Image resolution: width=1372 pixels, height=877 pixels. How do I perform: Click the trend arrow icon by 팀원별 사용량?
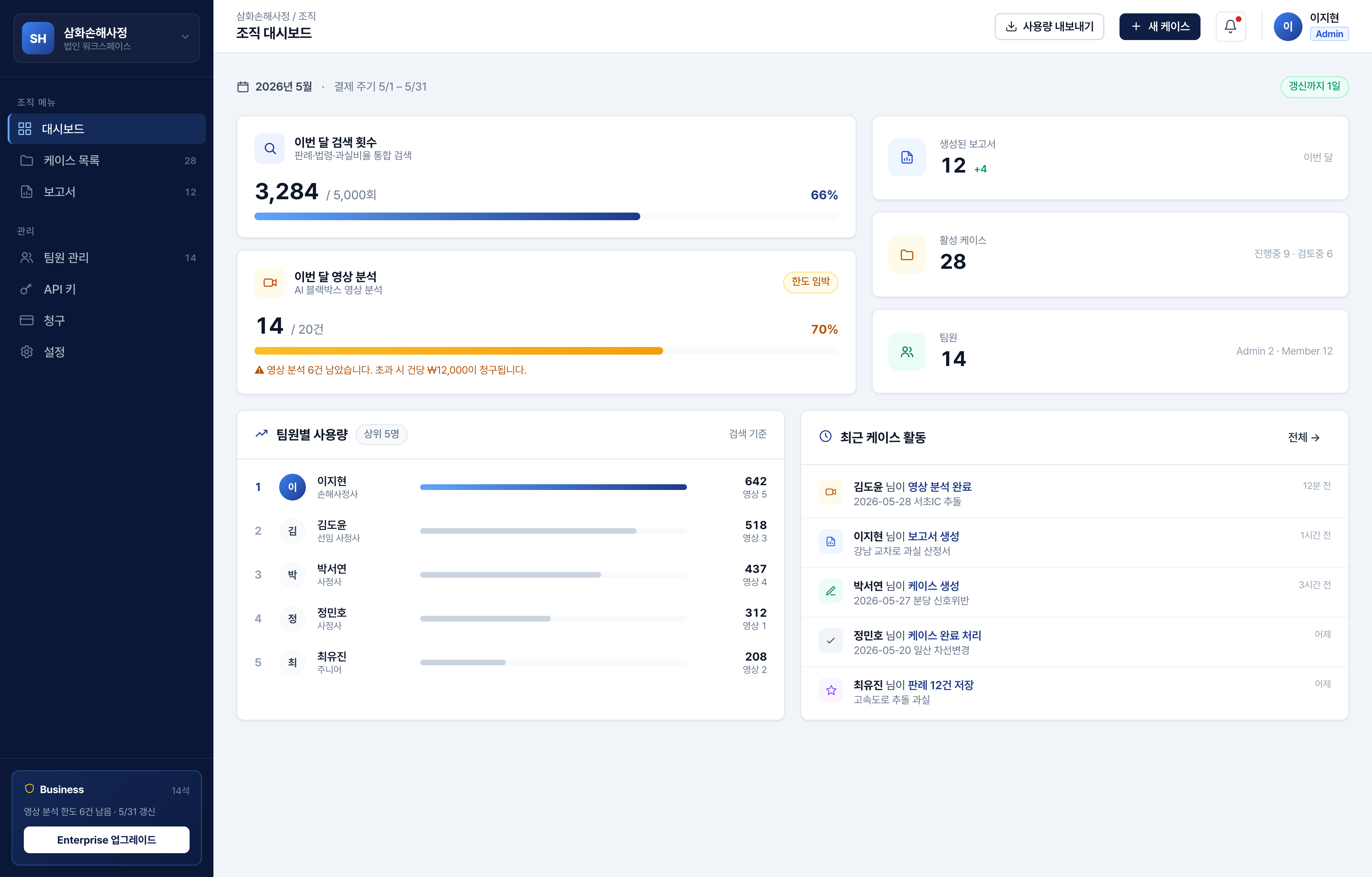click(x=261, y=434)
